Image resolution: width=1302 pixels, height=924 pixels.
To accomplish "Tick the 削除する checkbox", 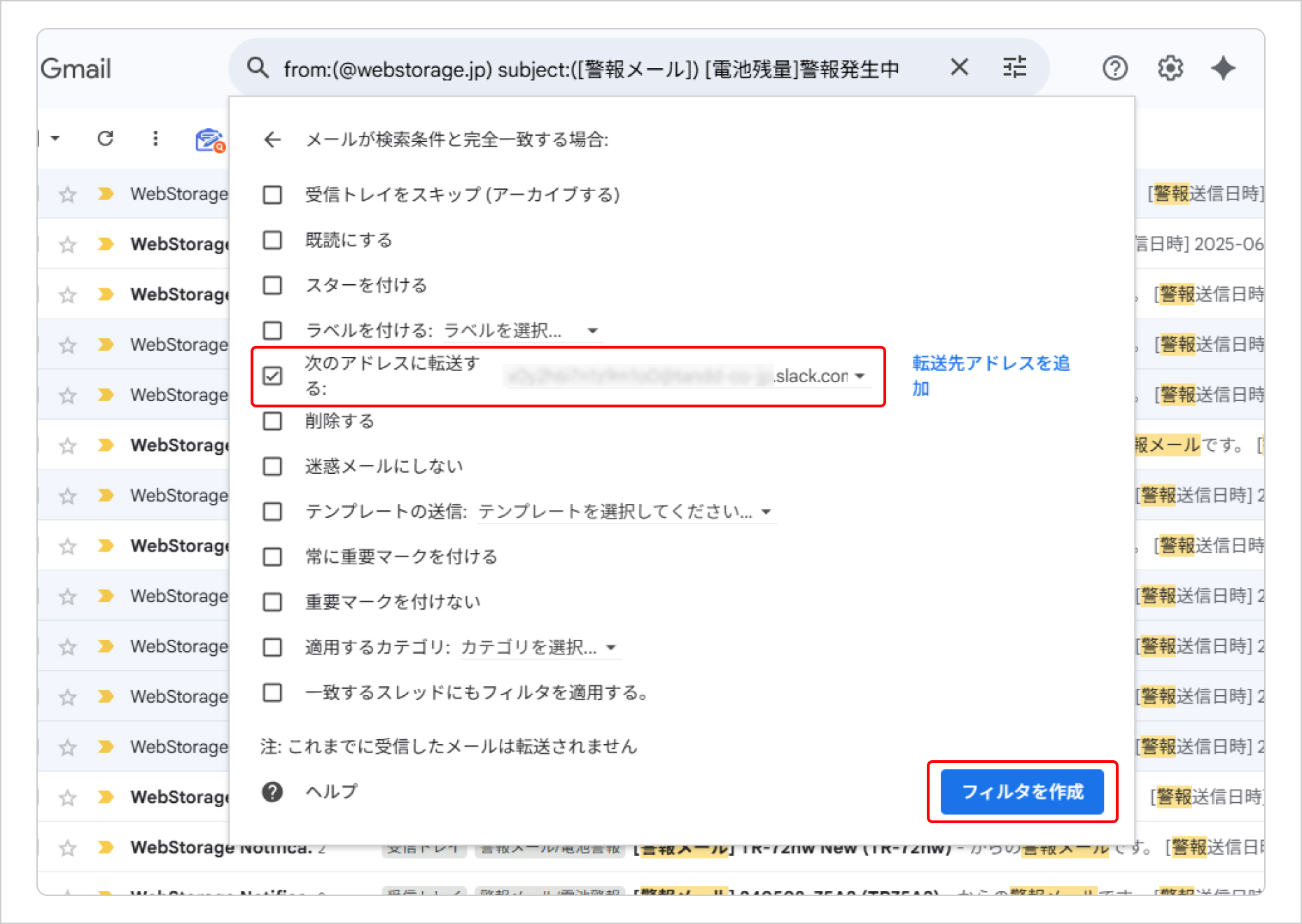I will tap(272, 421).
